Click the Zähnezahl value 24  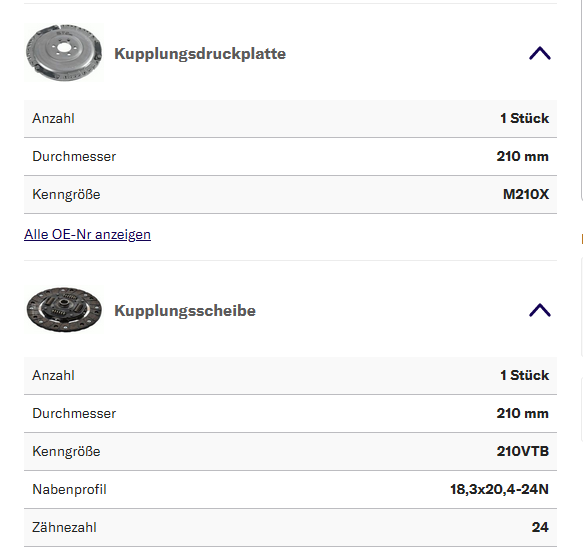click(x=540, y=527)
